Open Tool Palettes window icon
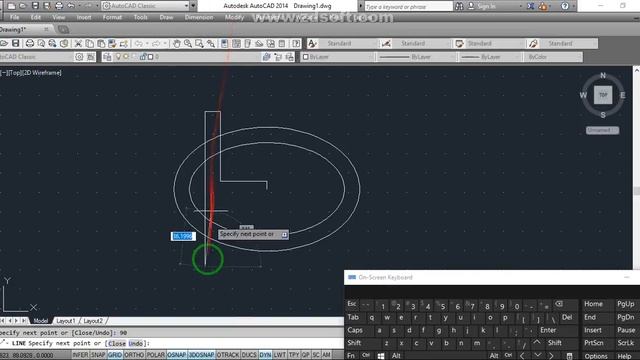 (247, 43)
